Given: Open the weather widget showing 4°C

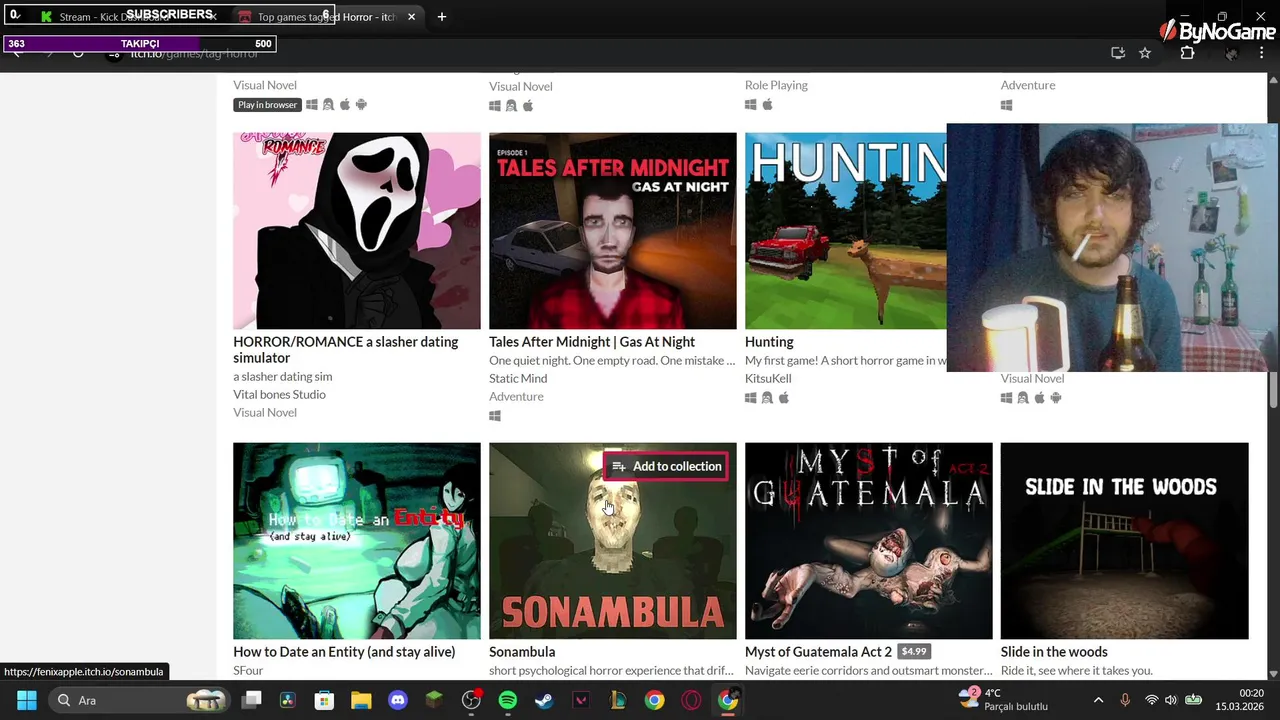Looking at the screenshot, I should (1004, 699).
